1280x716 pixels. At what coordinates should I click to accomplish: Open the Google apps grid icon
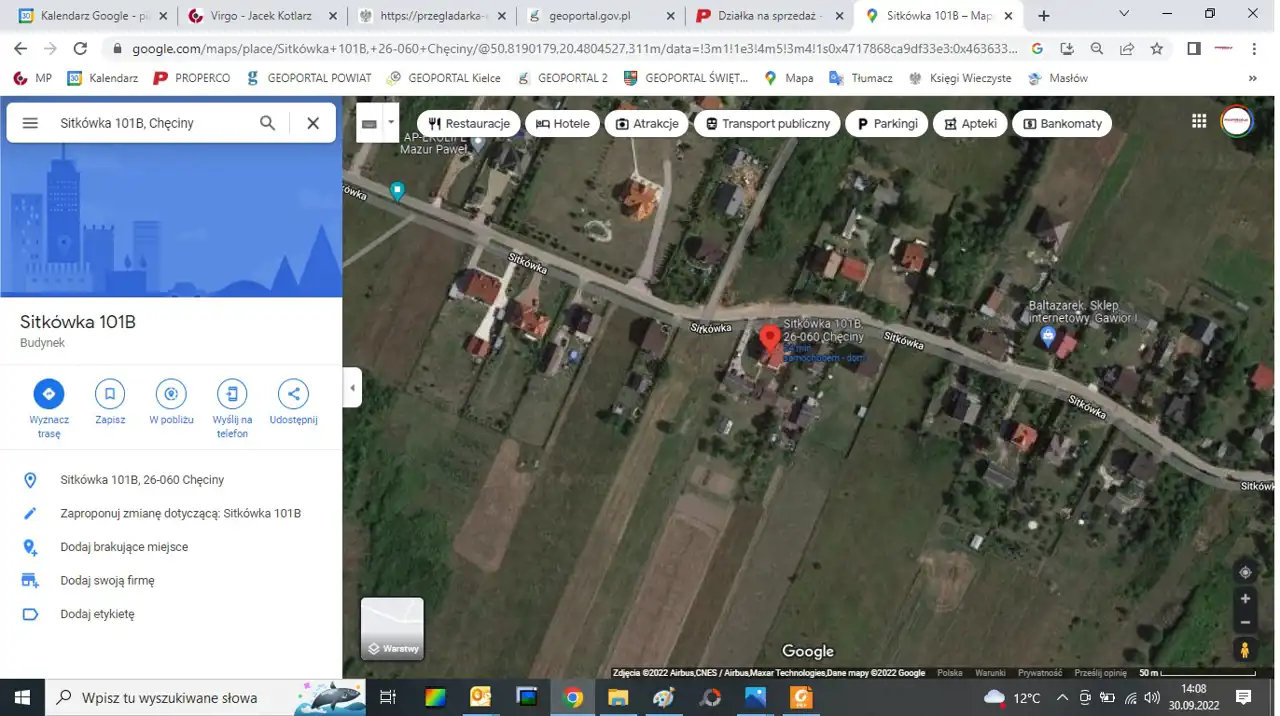point(1199,122)
